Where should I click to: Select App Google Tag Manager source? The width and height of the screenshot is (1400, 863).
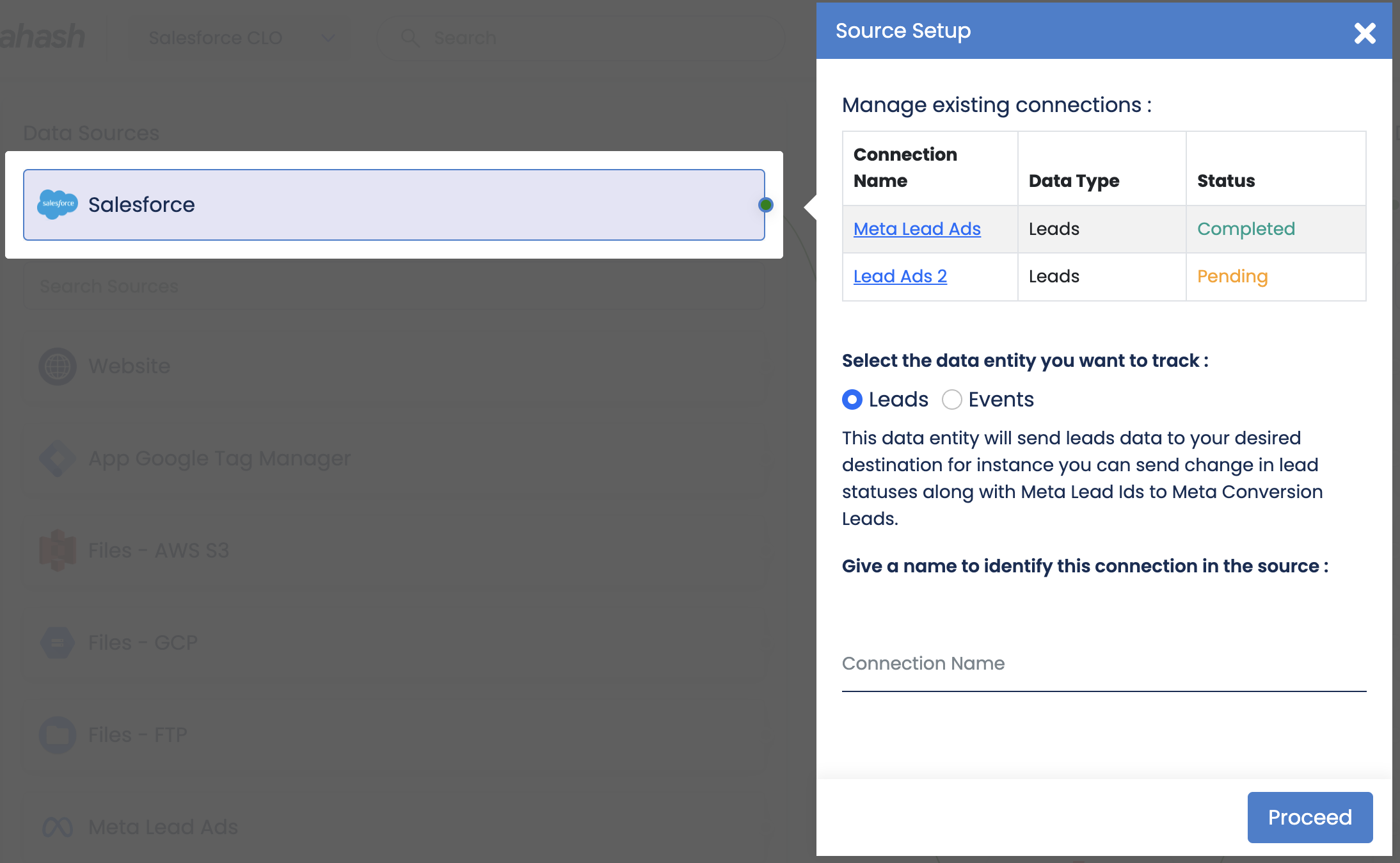394,458
